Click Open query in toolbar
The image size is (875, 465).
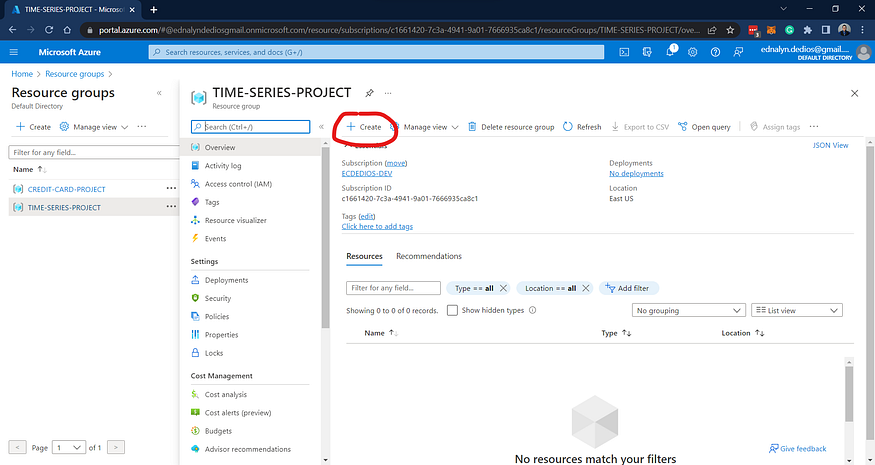pos(704,127)
